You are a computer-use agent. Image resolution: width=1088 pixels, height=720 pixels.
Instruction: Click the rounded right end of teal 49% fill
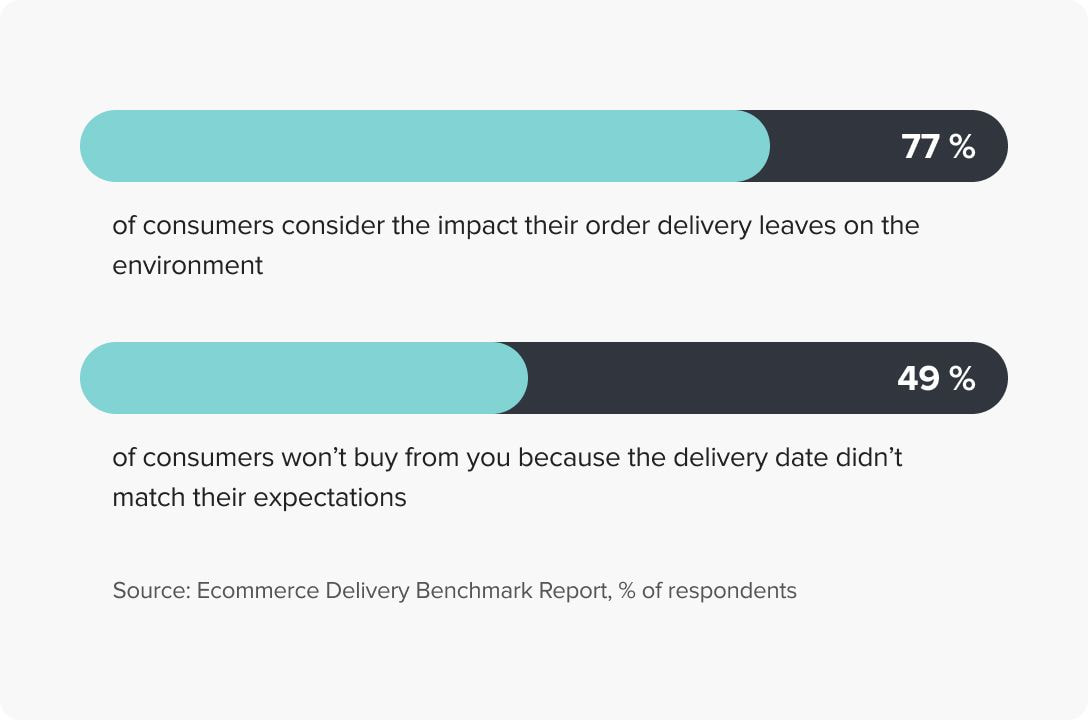(x=511, y=378)
